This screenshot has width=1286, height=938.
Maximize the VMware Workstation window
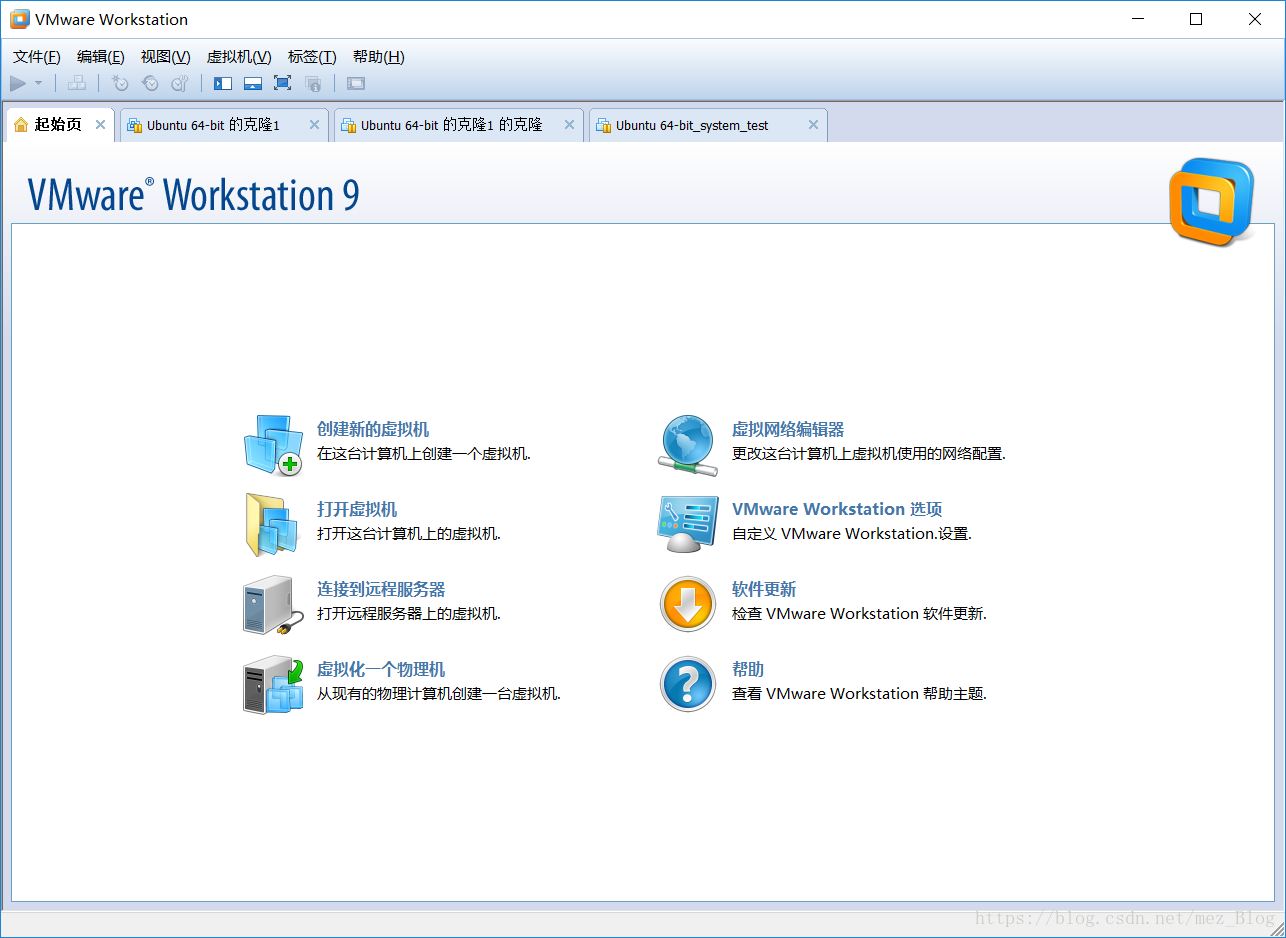point(1196,19)
